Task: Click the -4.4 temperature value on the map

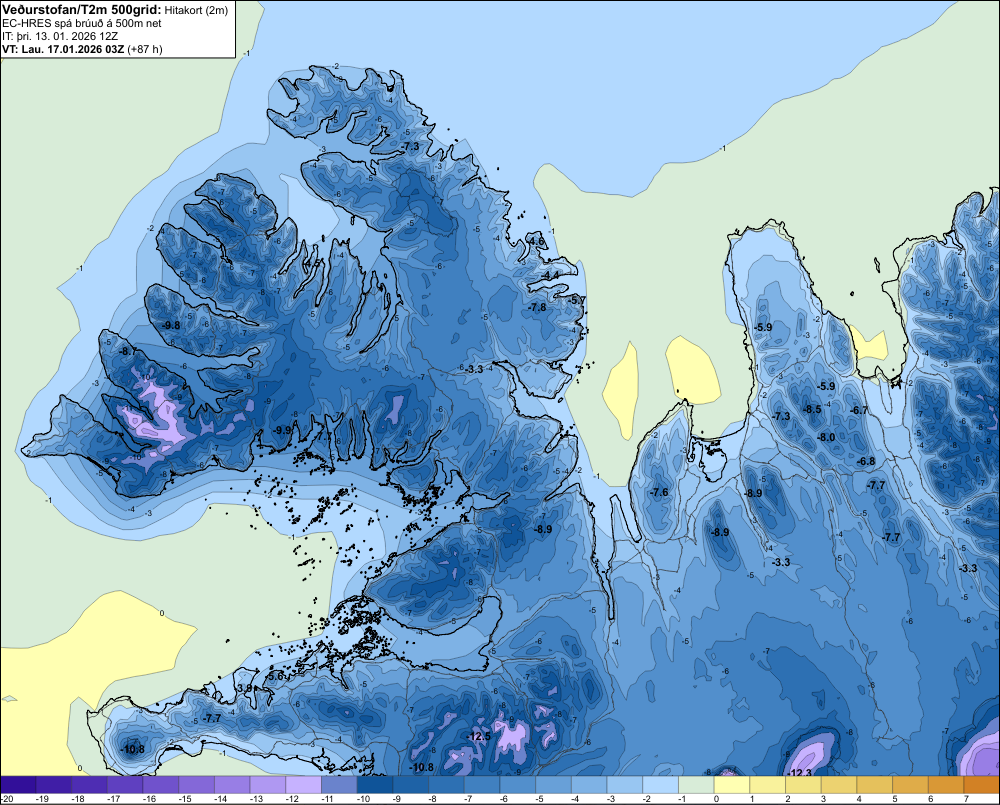Action: 551,275
